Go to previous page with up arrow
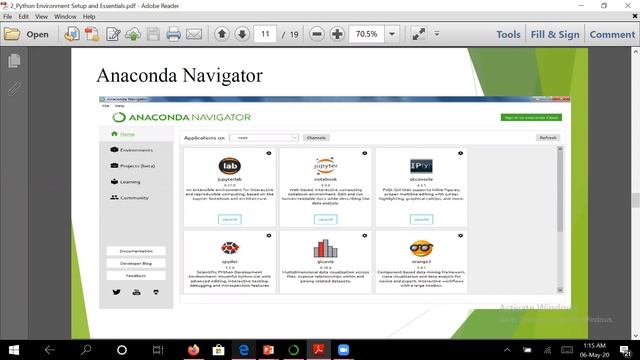This screenshot has width=640, height=360. (x=222, y=34)
